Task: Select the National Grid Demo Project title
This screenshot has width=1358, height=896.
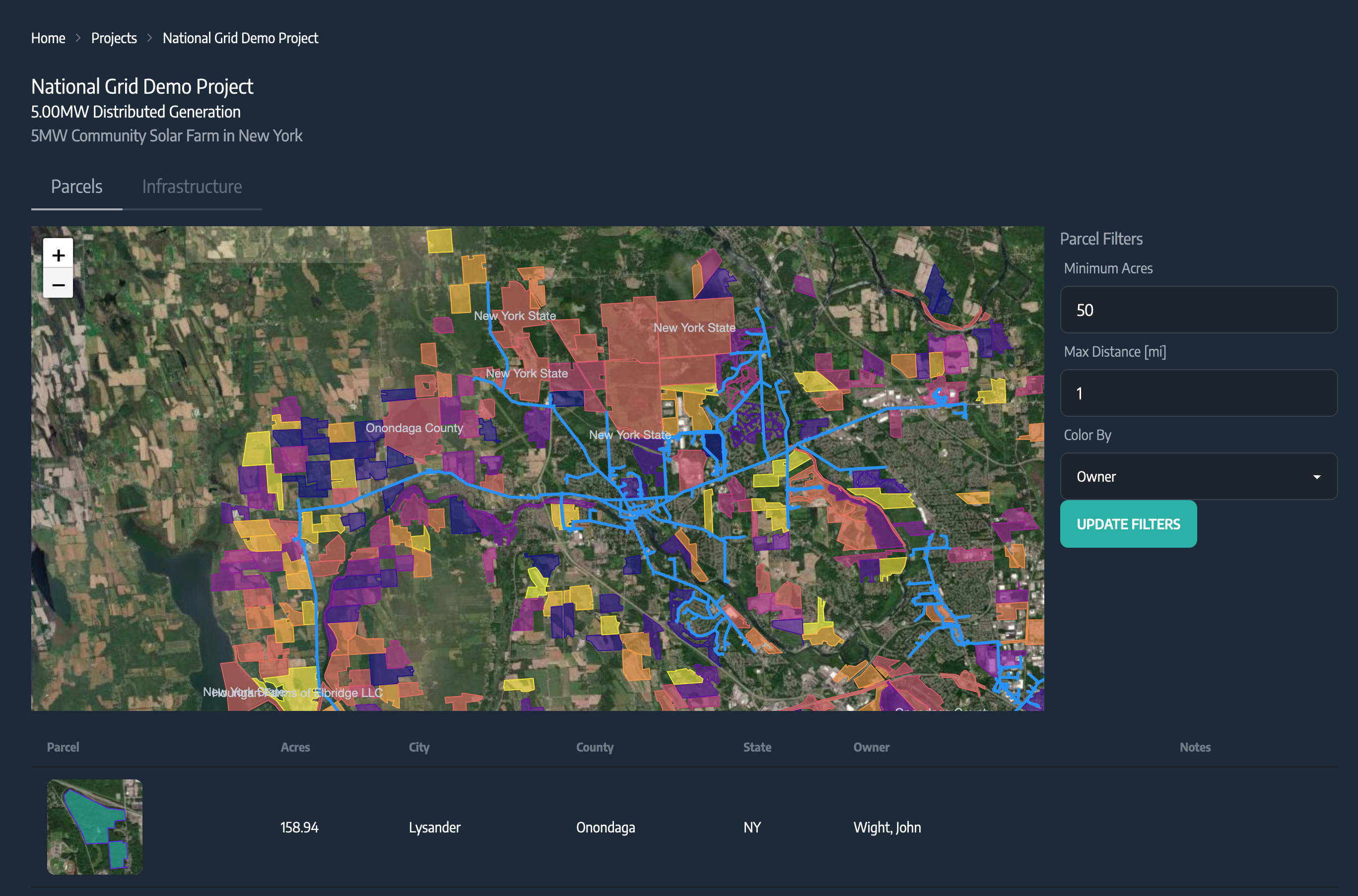Action: pyautogui.click(x=142, y=87)
